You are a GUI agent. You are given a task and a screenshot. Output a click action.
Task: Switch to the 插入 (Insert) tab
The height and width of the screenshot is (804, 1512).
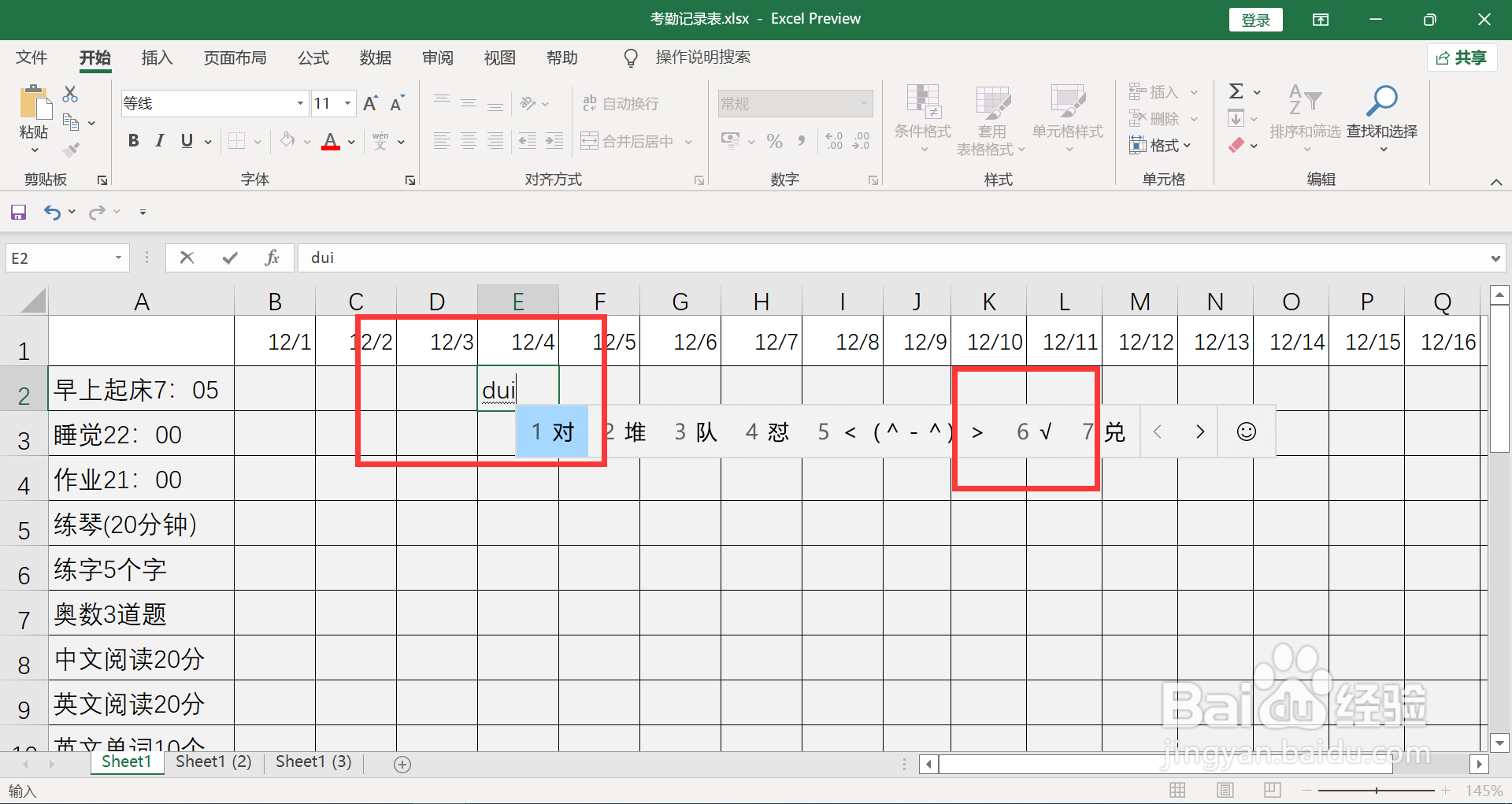(157, 57)
